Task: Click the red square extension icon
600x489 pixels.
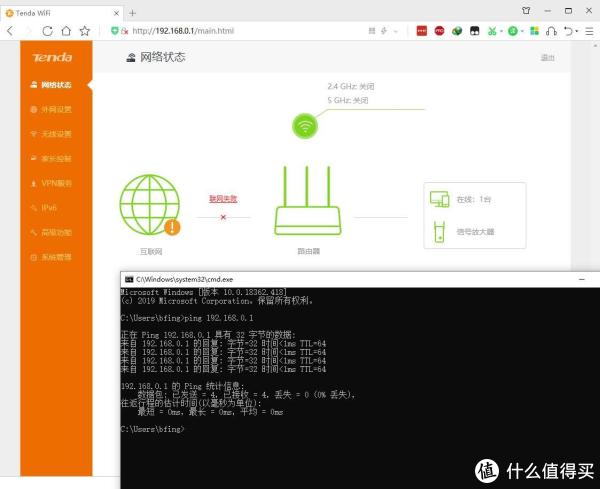Action: [x=421, y=31]
